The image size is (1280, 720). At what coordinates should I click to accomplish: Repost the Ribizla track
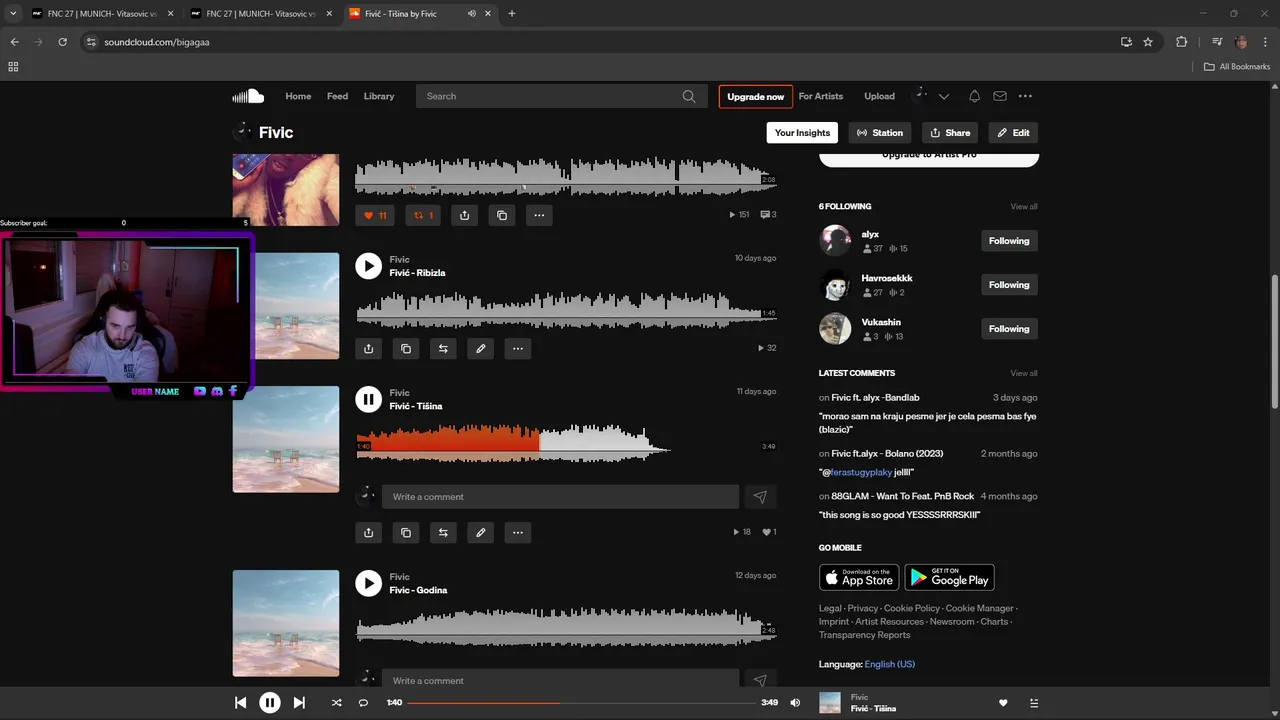(x=443, y=349)
